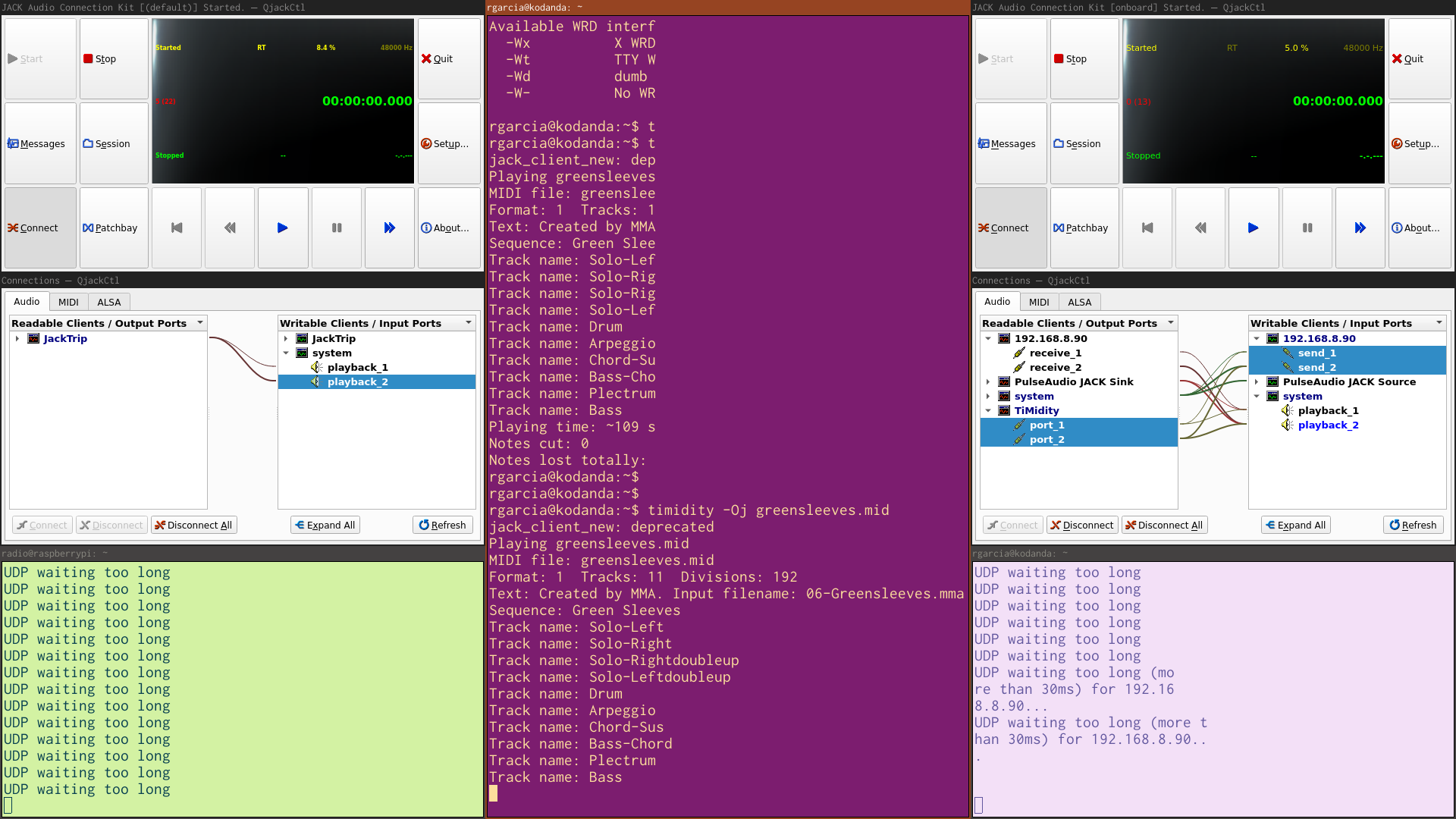Click Fast-forward transport in right QjackCtl
This screenshot has height=819, width=1456.
point(1360,227)
